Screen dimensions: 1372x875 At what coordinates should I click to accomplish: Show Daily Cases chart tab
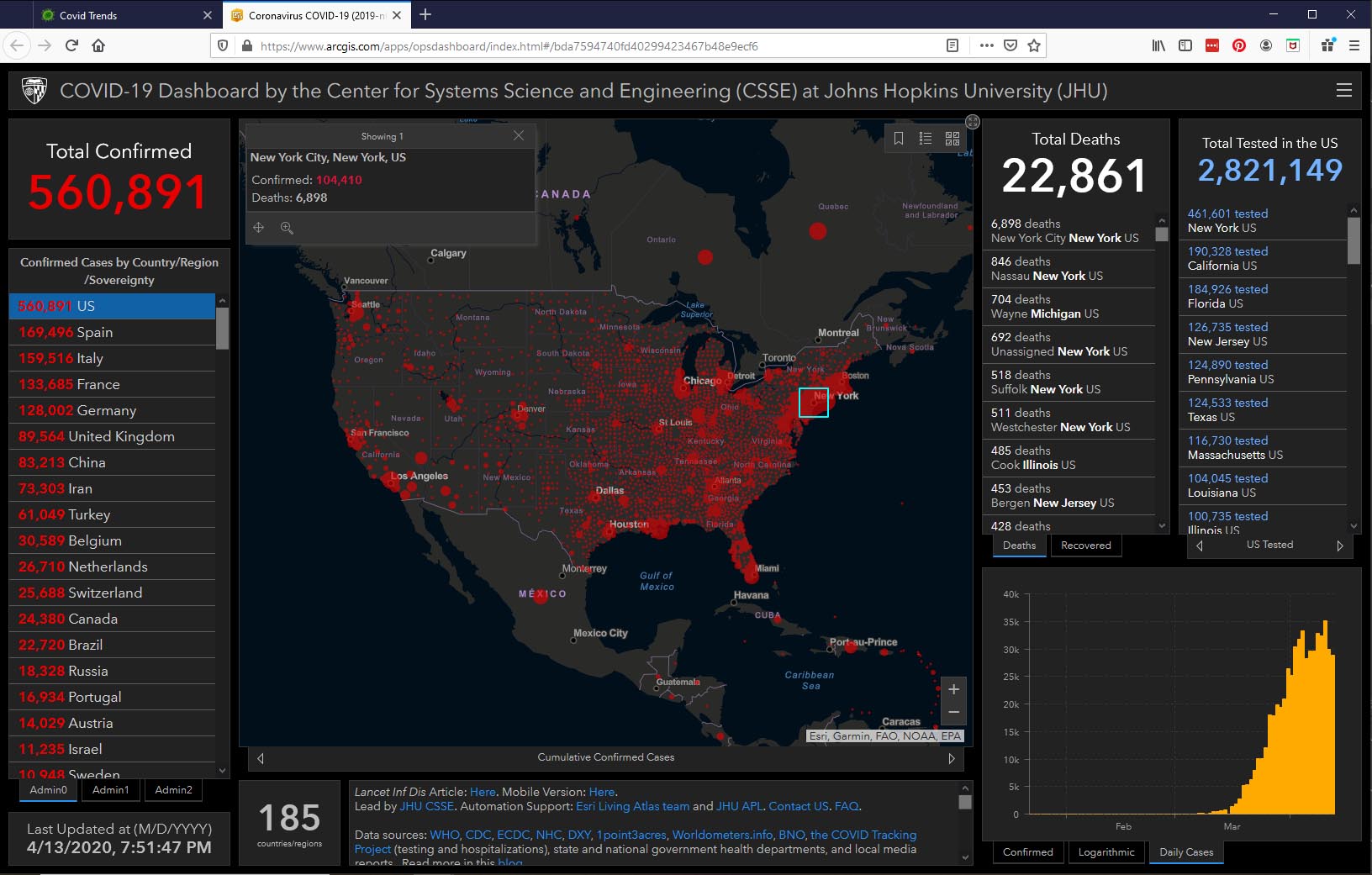click(1186, 852)
